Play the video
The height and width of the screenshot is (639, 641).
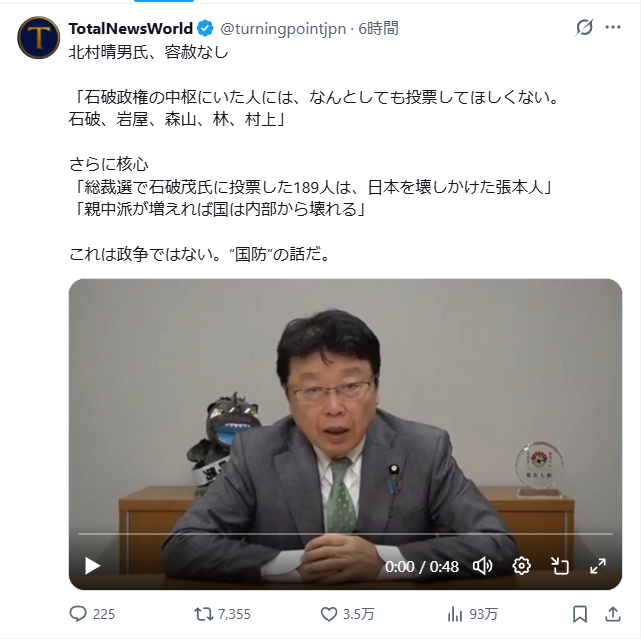[x=92, y=566]
